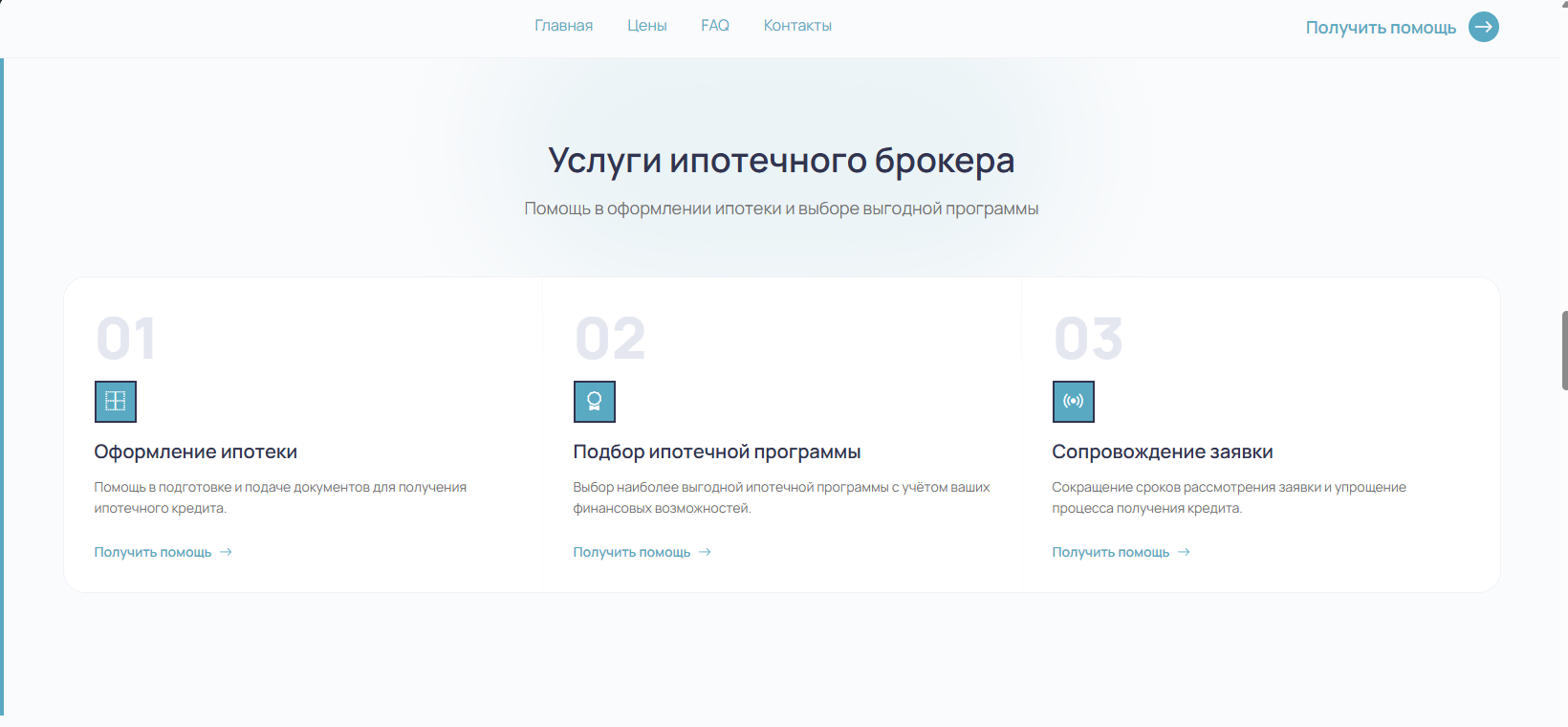Open the Главная menu item
Screen dimensions: 1568x727
(563, 26)
